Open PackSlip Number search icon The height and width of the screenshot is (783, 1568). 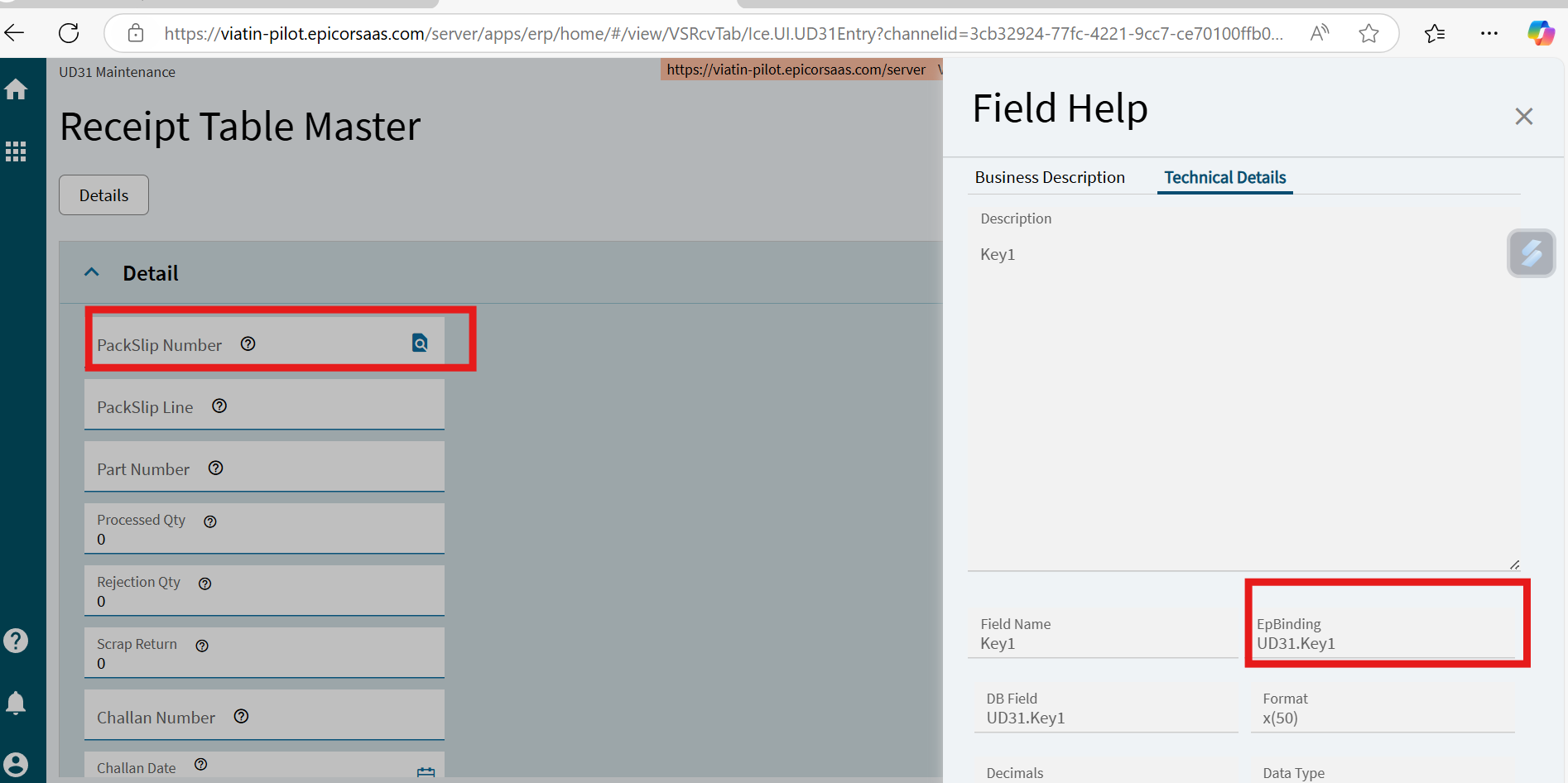coord(420,343)
